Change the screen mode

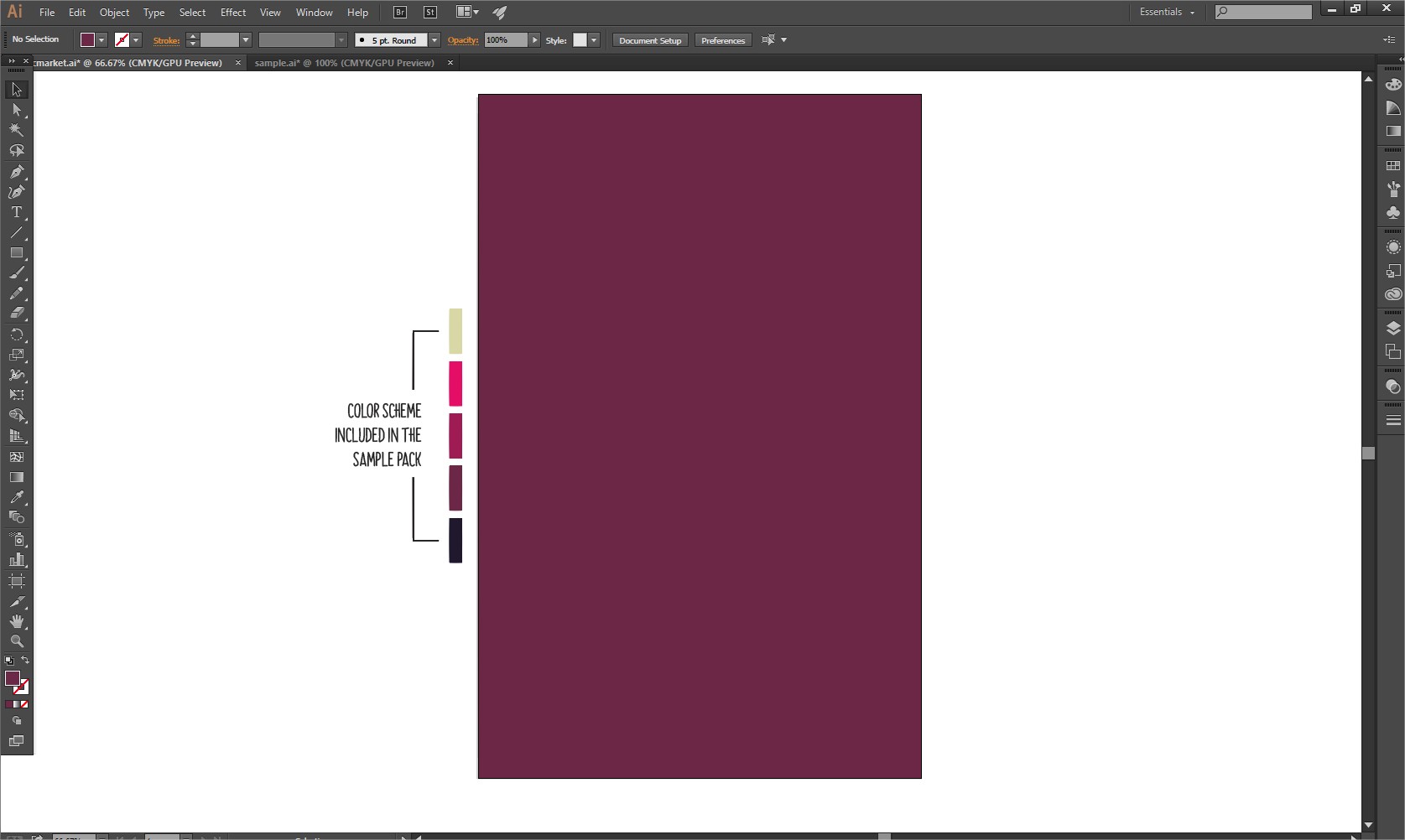pyautogui.click(x=17, y=741)
